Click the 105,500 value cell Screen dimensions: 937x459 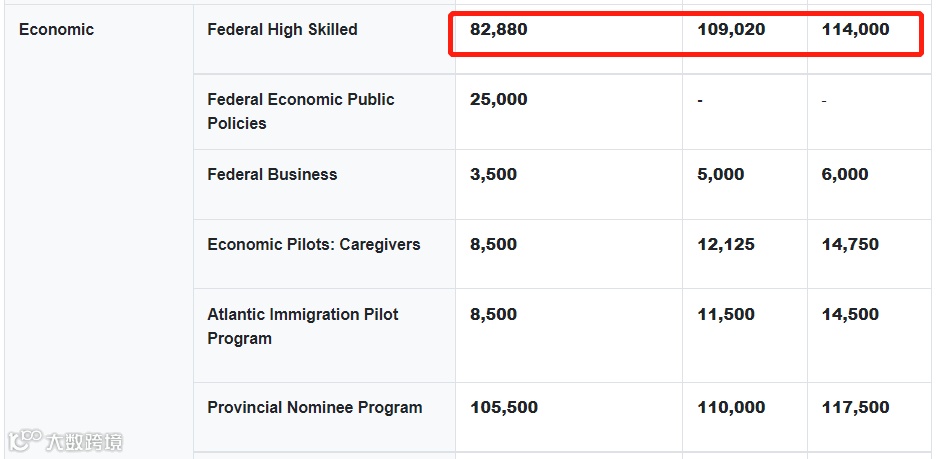[504, 408]
